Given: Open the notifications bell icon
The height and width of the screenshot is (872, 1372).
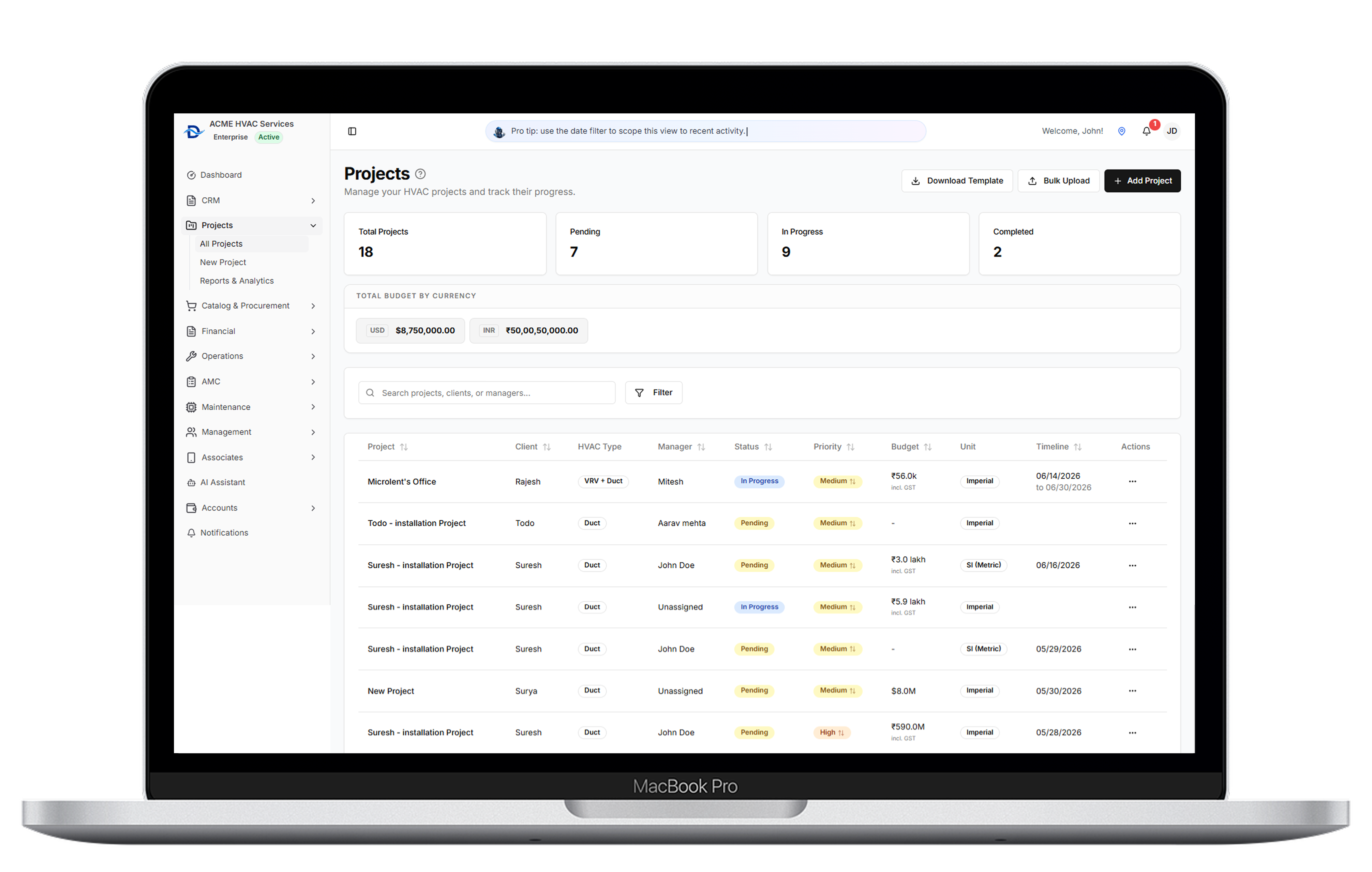Looking at the screenshot, I should [x=1146, y=132].
